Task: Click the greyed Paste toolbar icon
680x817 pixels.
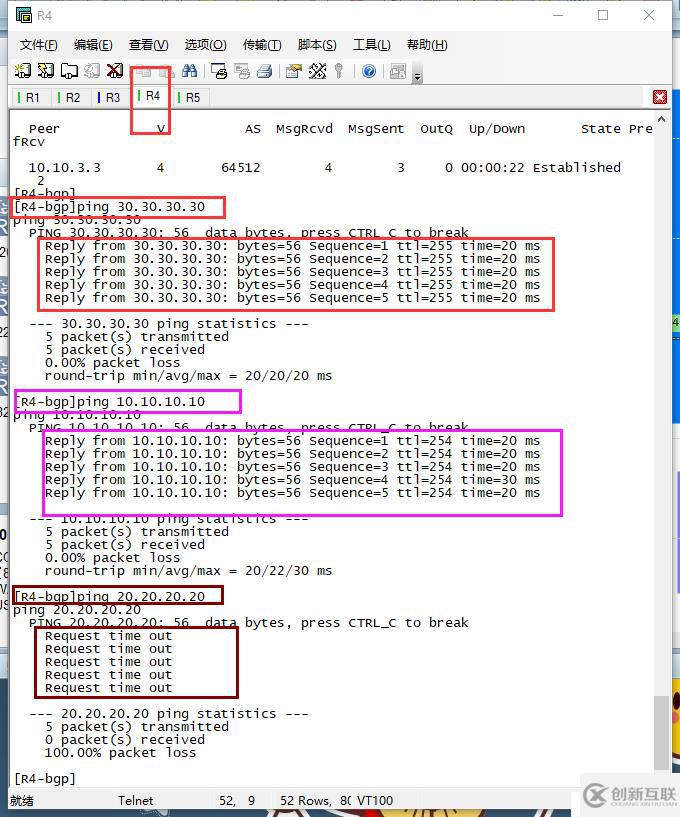Action: click(x=166, y=71)
